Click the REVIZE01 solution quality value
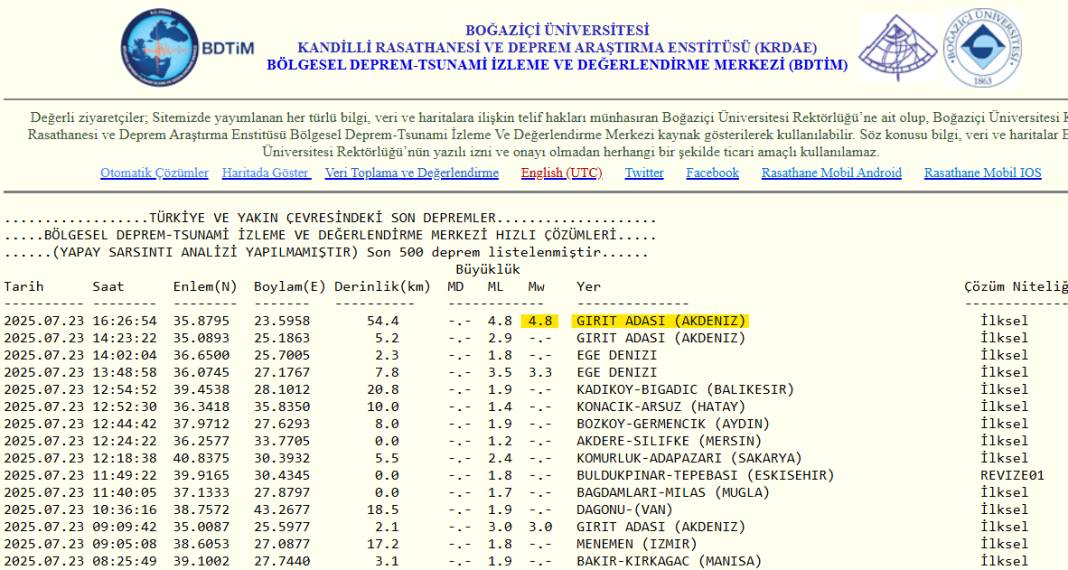Viewport: 1068px width, 570px height. tap(1012, 475)
